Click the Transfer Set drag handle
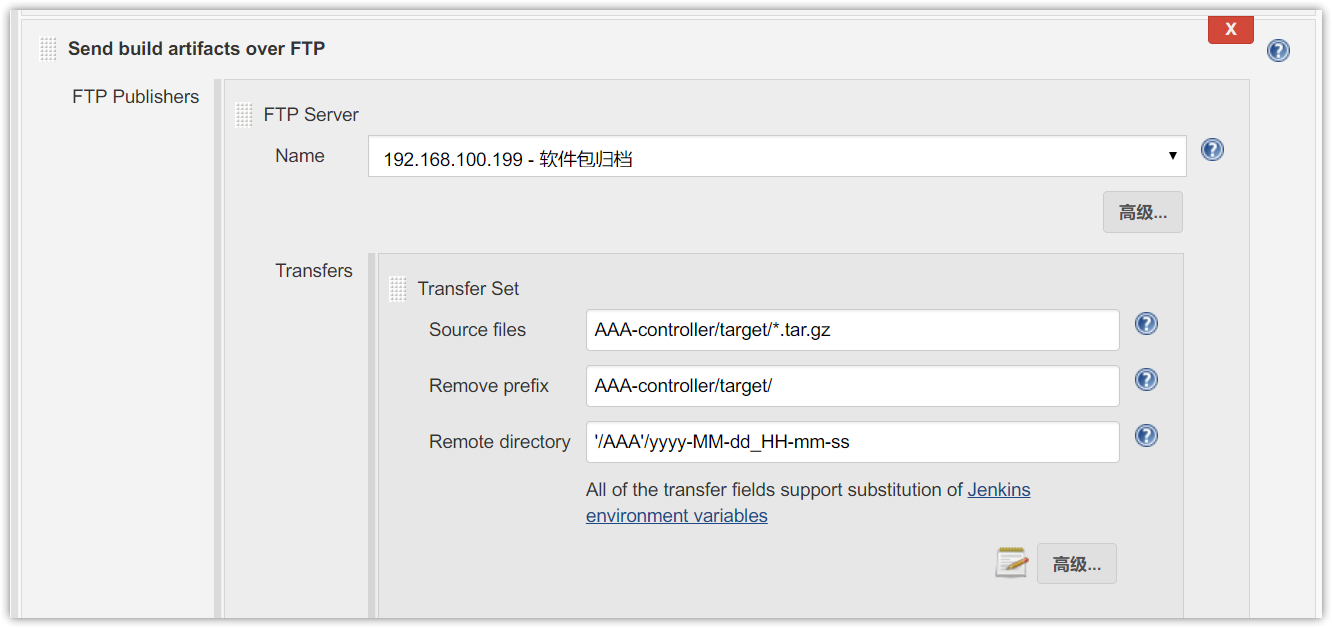This screenshot has width=1332, height=628. pyautogui.click(x=398, y=289)
